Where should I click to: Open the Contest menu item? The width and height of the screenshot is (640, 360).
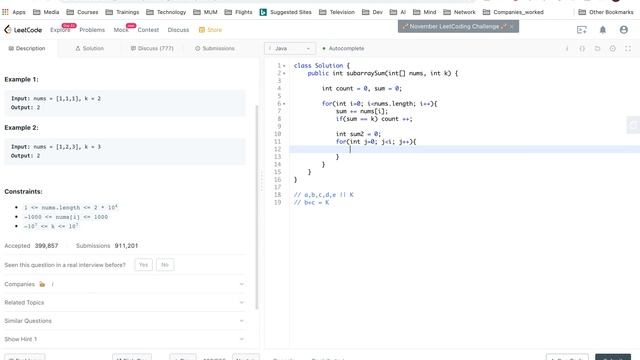[x=148, y=30]
